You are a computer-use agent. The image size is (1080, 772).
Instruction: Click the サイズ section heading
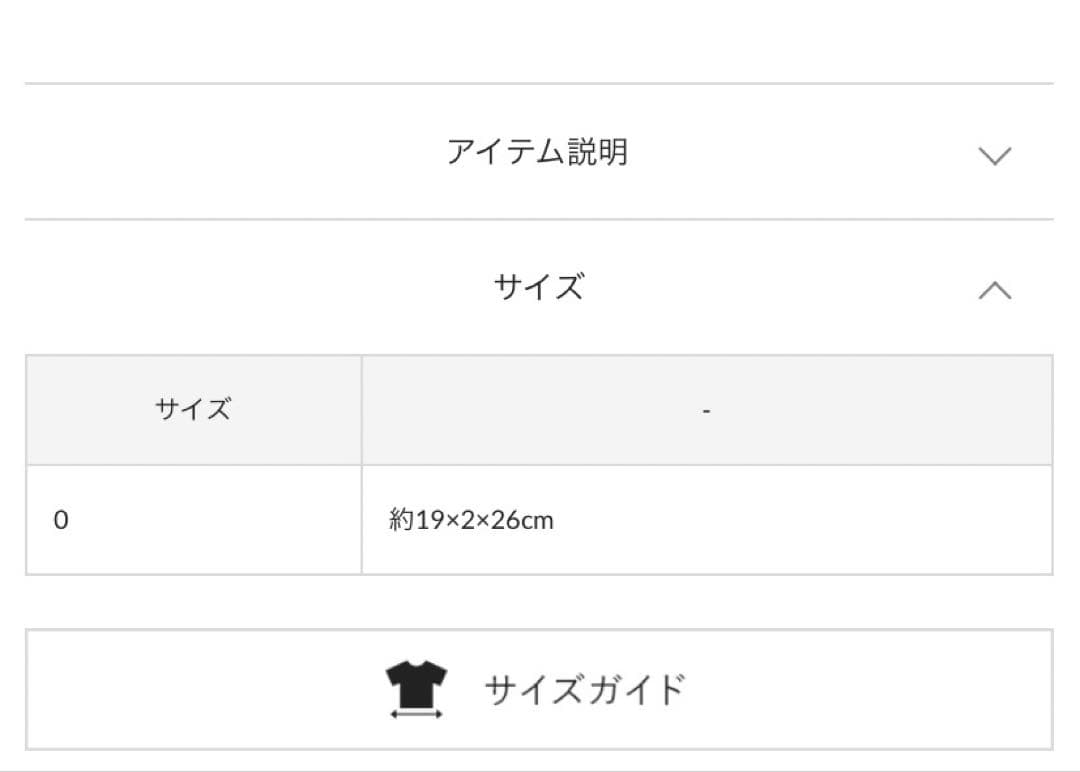[x=540, y=289]
